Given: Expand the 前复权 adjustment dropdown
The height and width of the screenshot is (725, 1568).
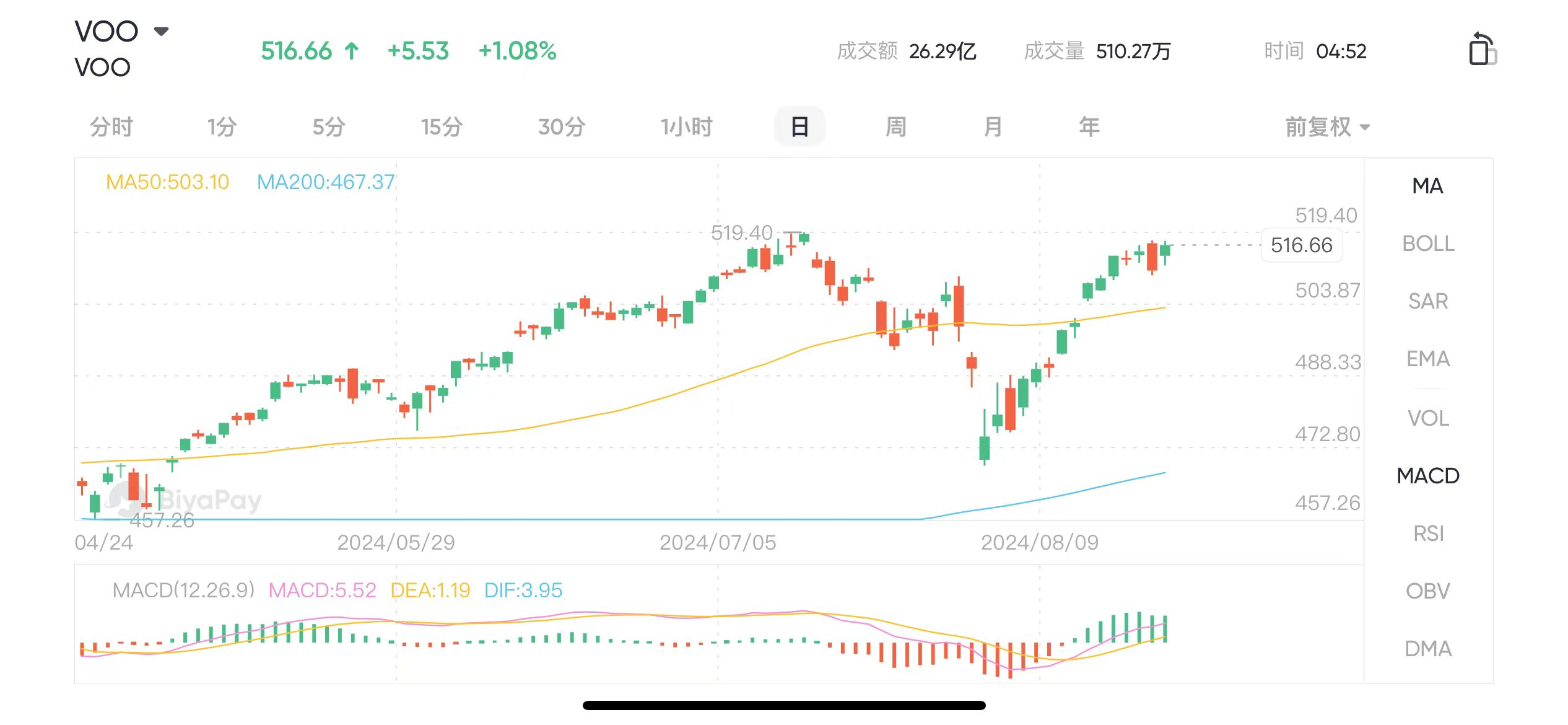Looking at the screenshot, I should (x=1327, y=127).
